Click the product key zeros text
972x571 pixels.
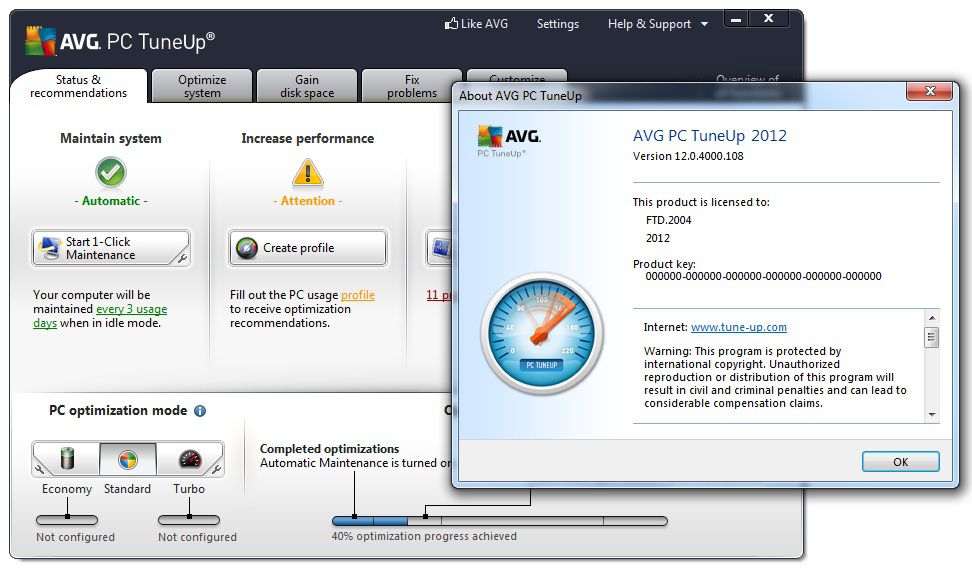point(763,276)
